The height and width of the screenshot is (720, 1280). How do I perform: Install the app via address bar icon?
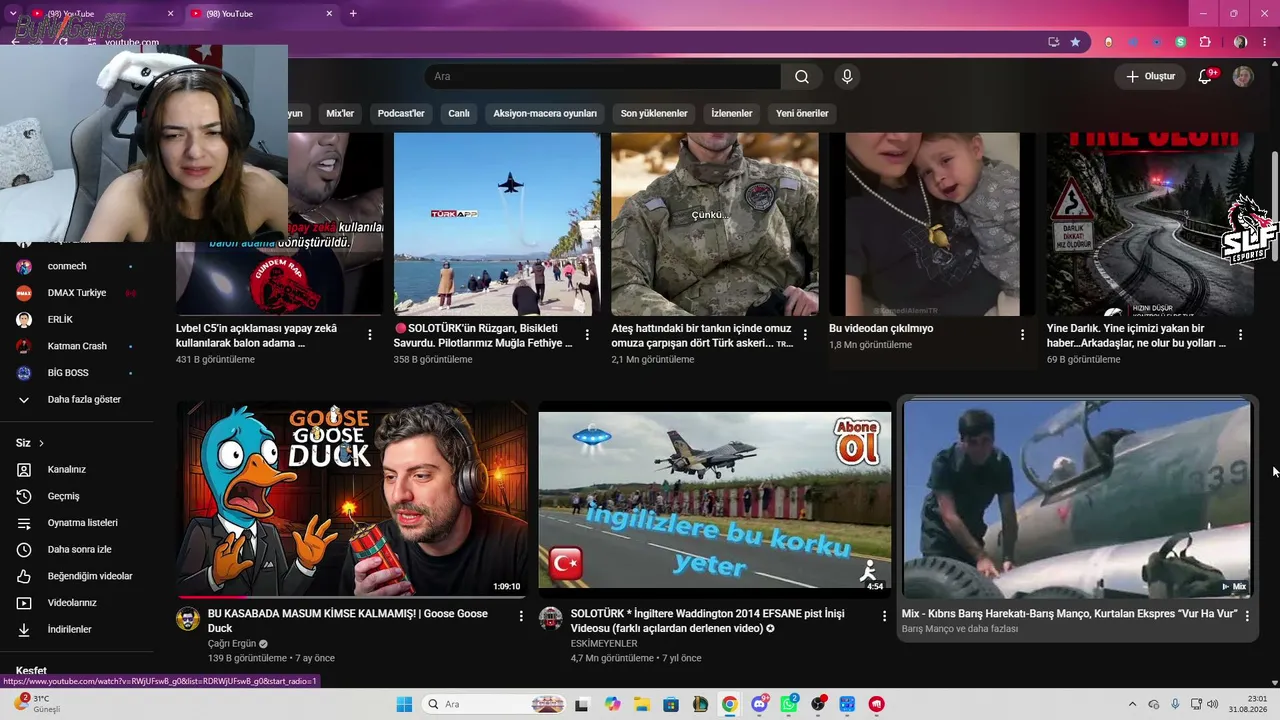click(1053, 42)
